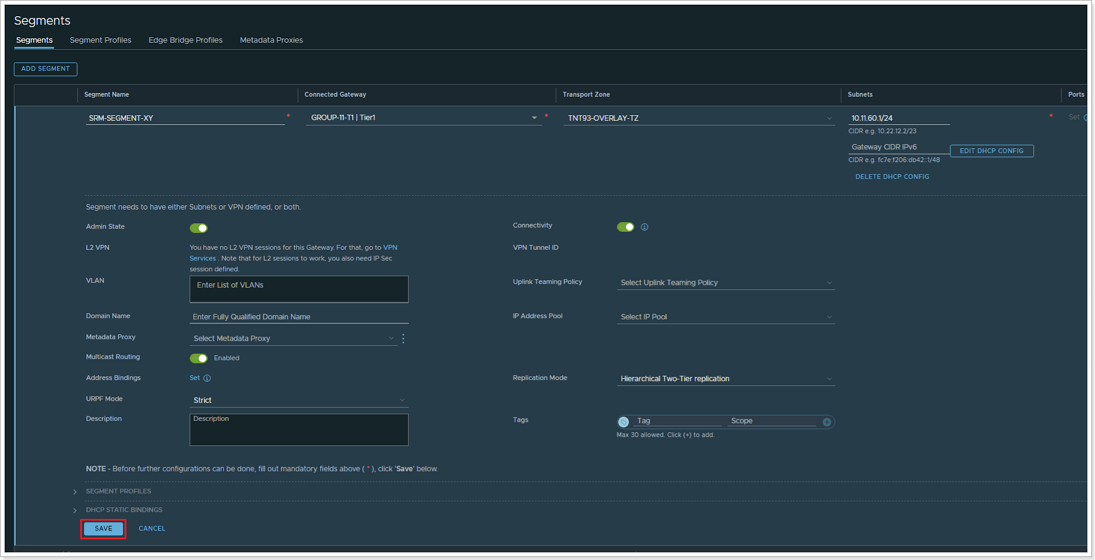This screenshot has width=1095, height=560.
Task: Disable the Multicast Routing switch
Action: pos(198,358)
